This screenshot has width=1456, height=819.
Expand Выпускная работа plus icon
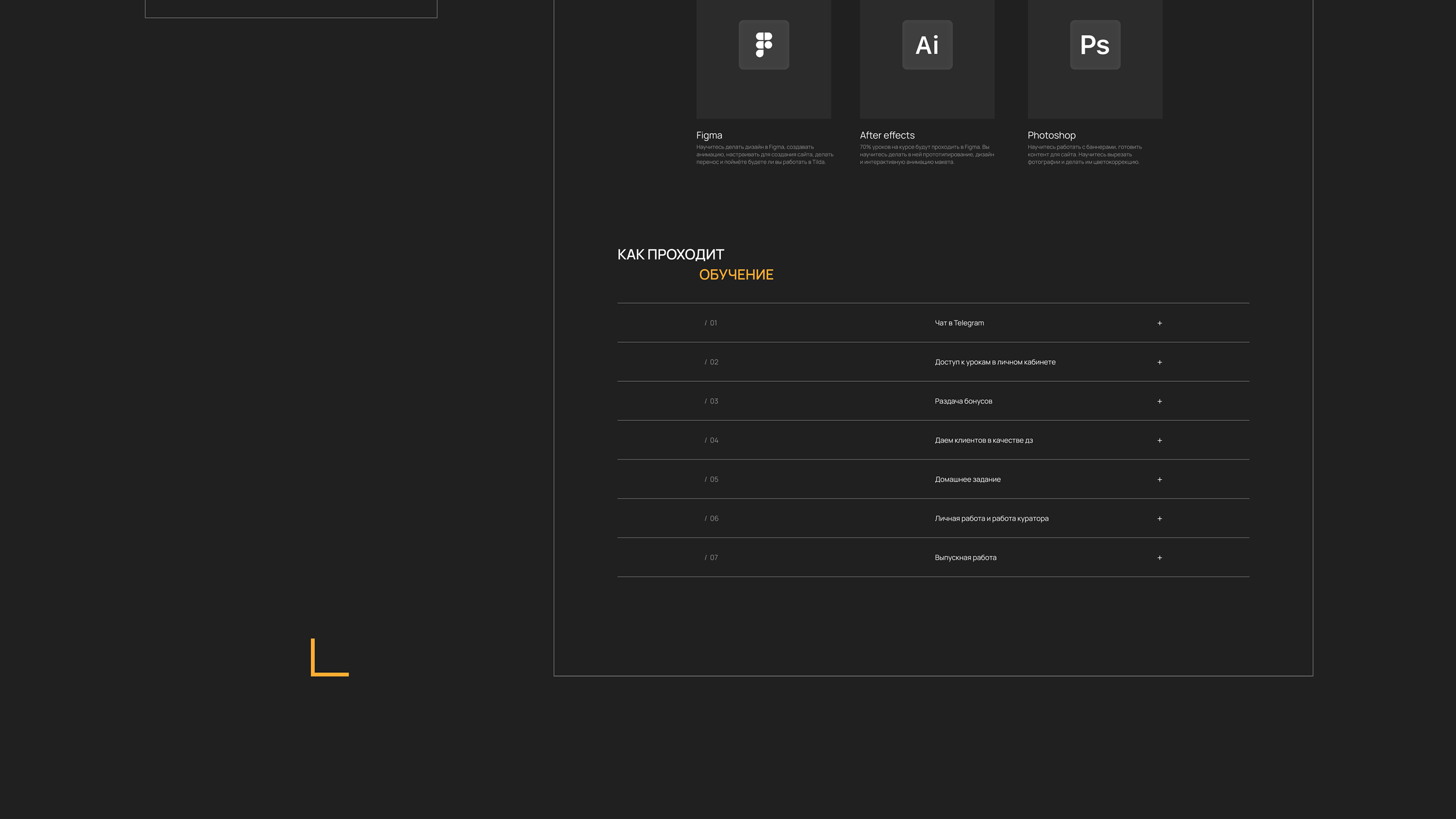tap(1159, 557)
